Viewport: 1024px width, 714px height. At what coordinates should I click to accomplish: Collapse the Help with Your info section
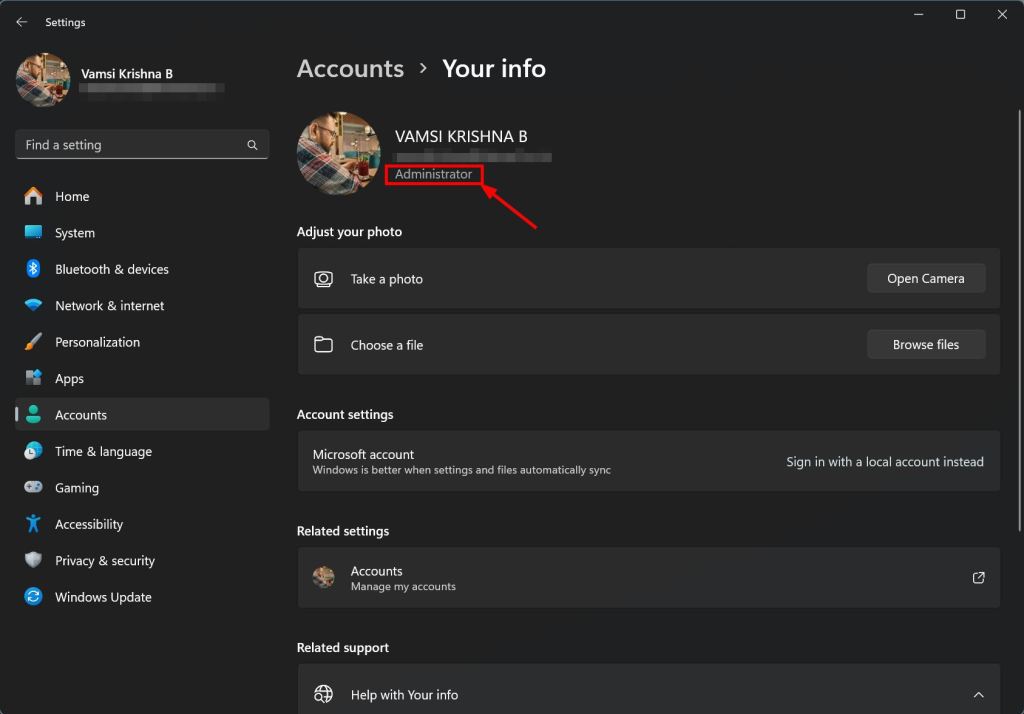[978, 694]
